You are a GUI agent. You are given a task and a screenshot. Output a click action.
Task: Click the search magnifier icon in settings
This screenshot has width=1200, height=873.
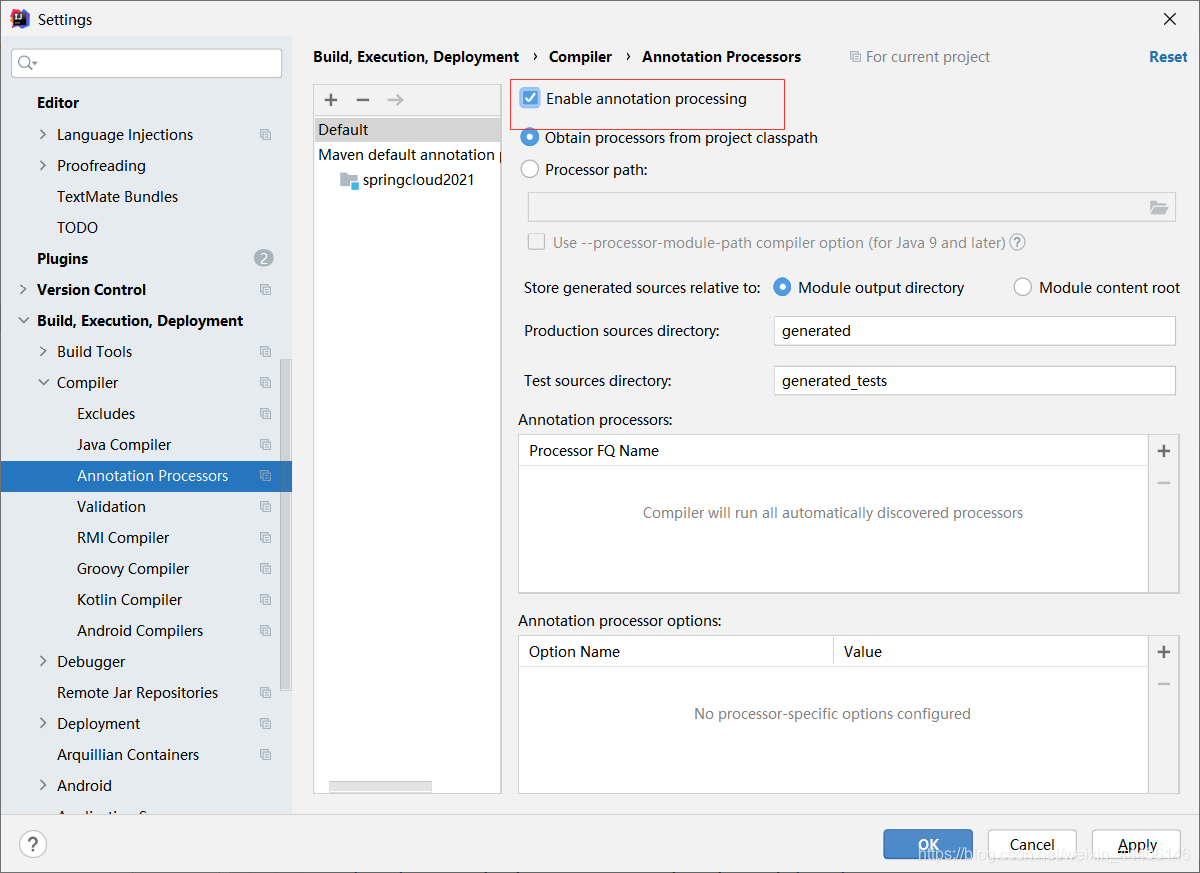(x=27, y=63)
